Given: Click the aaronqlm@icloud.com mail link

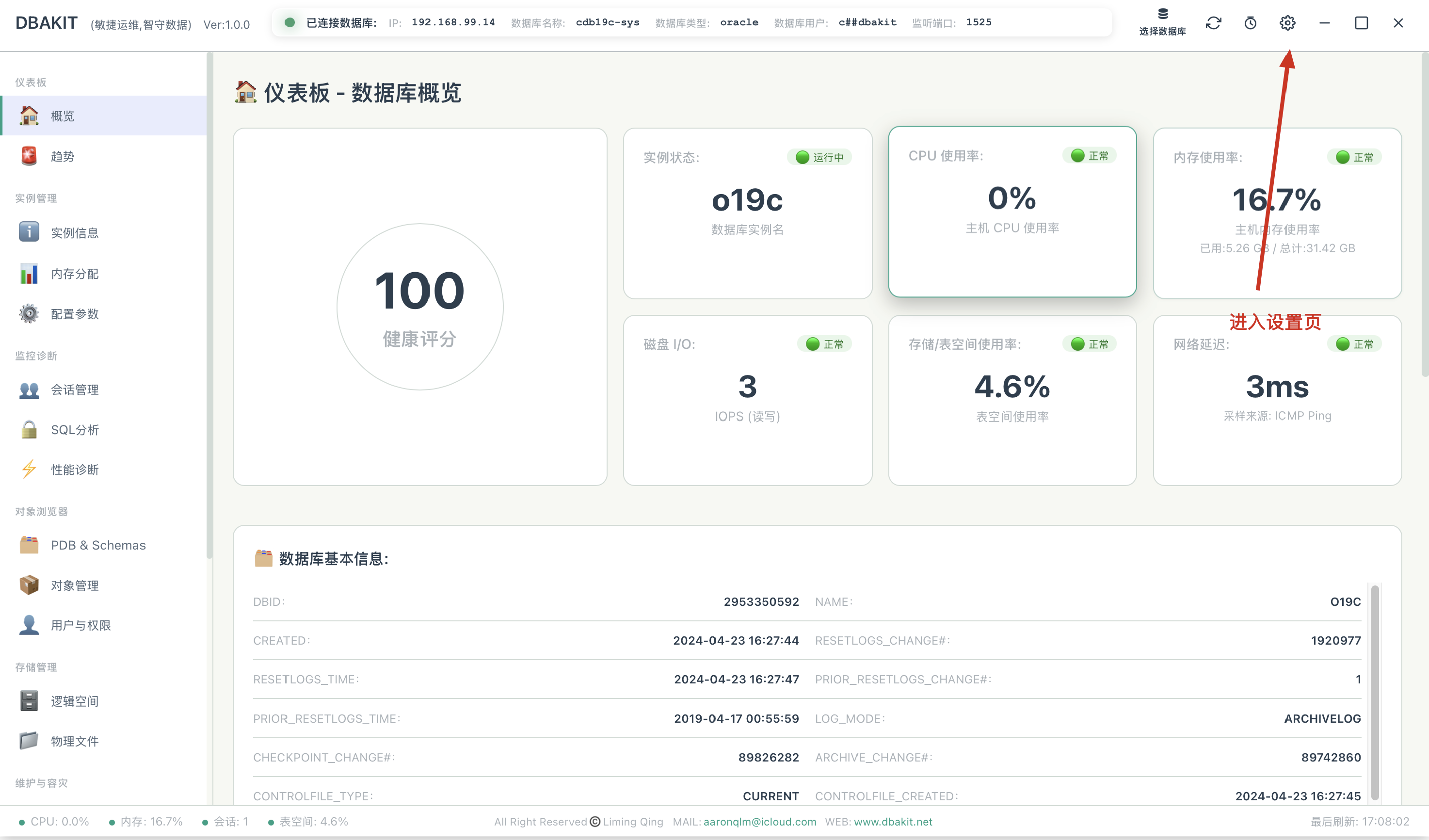Looking at the screenshot, I should [x=760, y=822].
